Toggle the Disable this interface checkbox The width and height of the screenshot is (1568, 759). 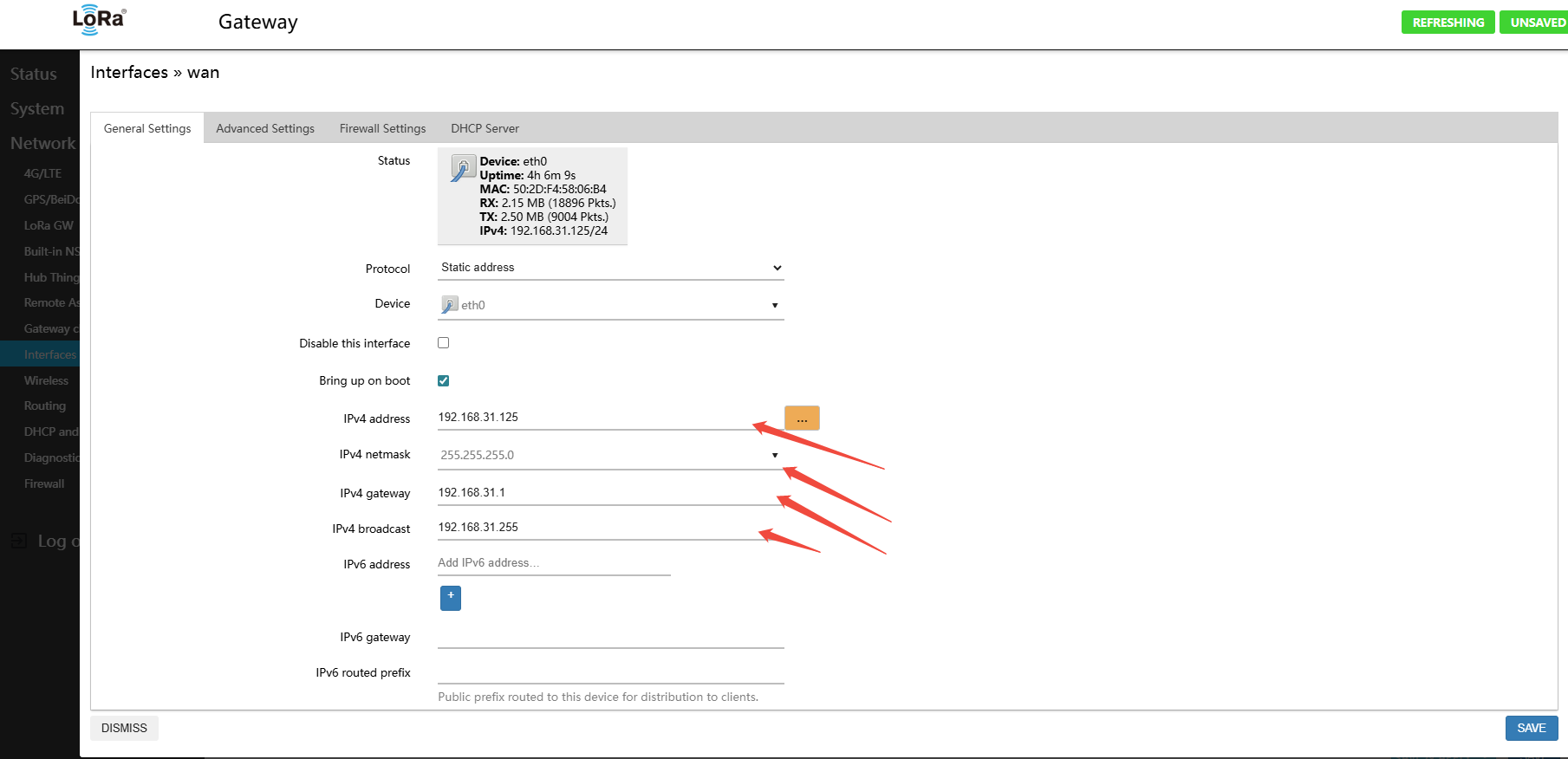[x=444, y=343]
